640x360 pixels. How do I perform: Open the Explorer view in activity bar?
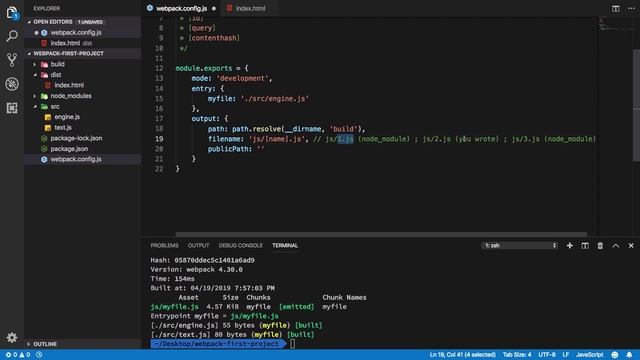click(12, 13)
